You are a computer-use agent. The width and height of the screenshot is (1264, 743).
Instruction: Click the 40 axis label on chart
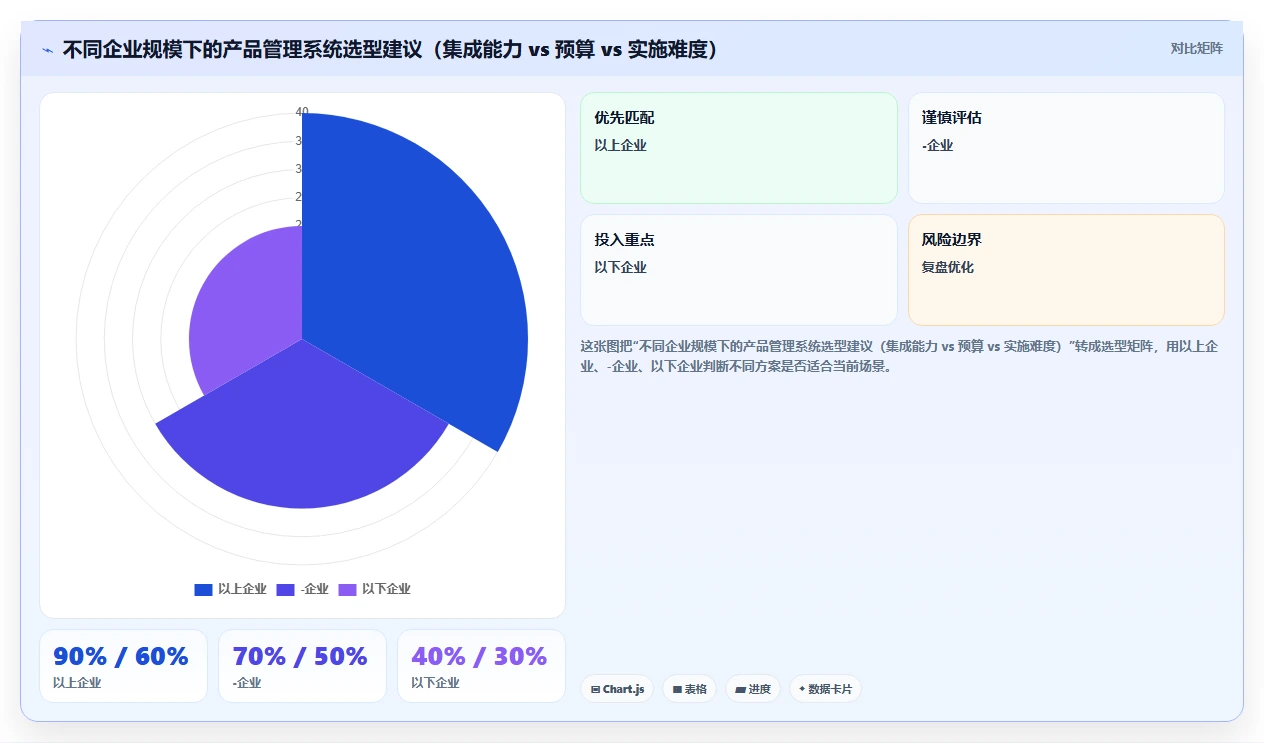(x=302, y=112)
